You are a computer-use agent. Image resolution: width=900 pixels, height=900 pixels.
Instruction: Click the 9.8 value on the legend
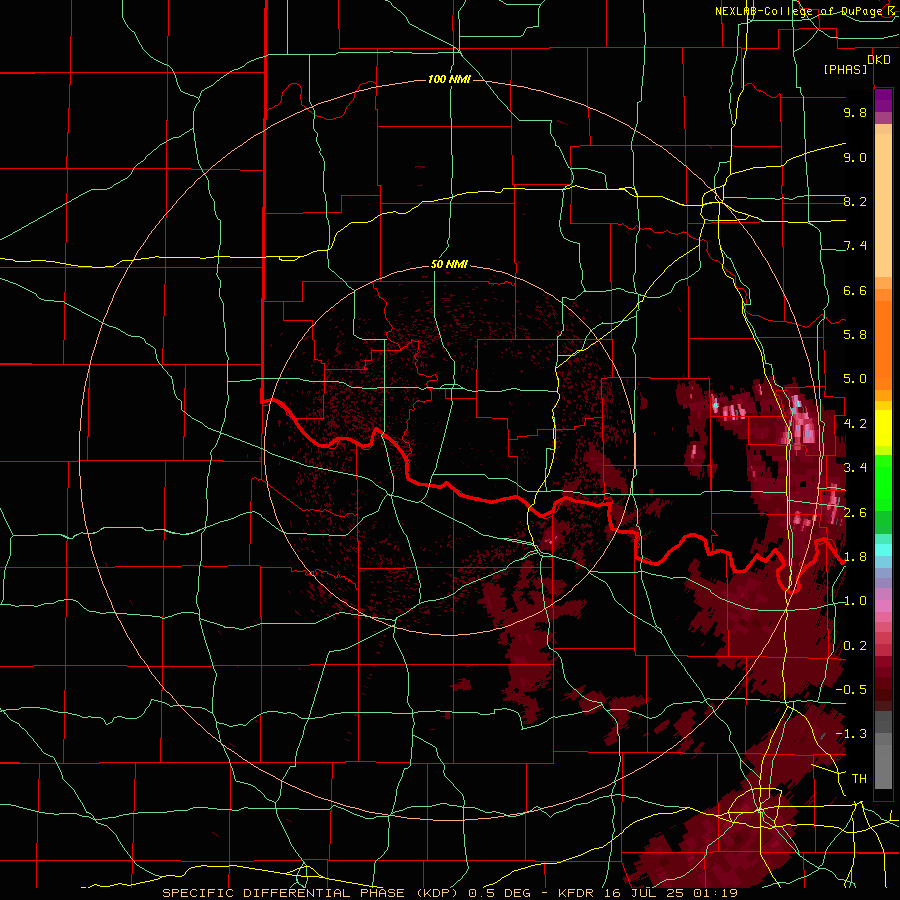click(855, 113)
